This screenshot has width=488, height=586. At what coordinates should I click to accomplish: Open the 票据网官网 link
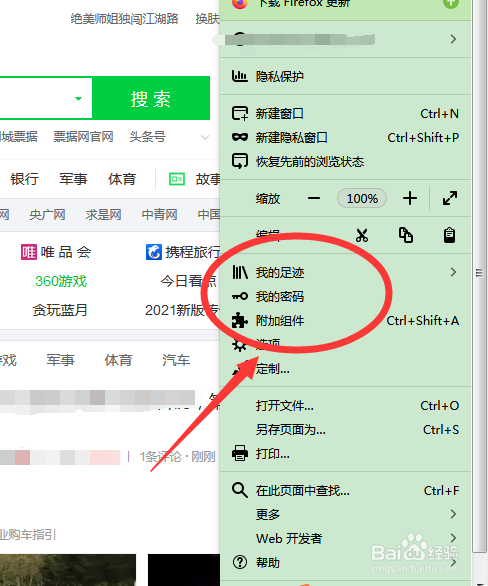[x=83, y=137]
